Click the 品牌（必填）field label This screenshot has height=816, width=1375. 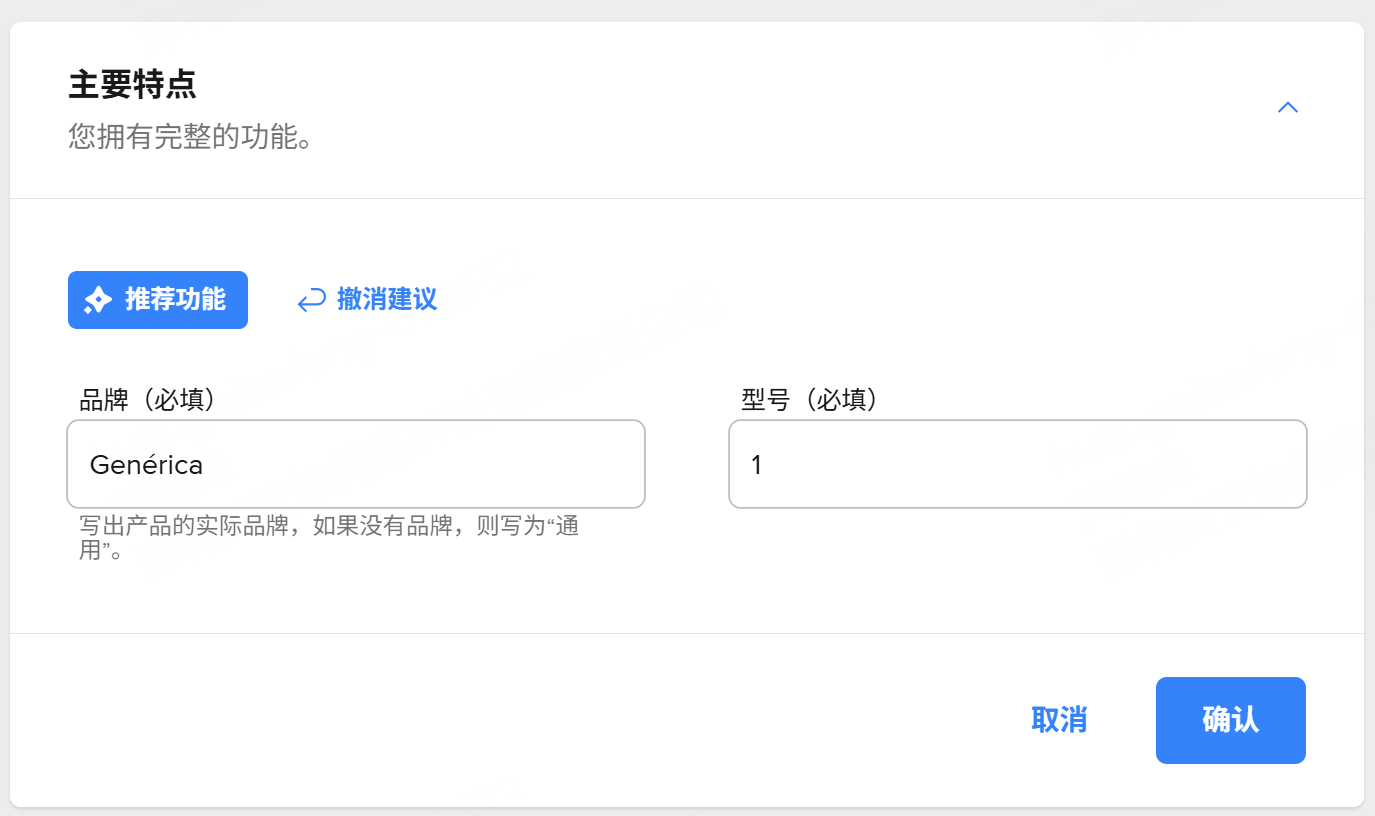coord(147,400)
